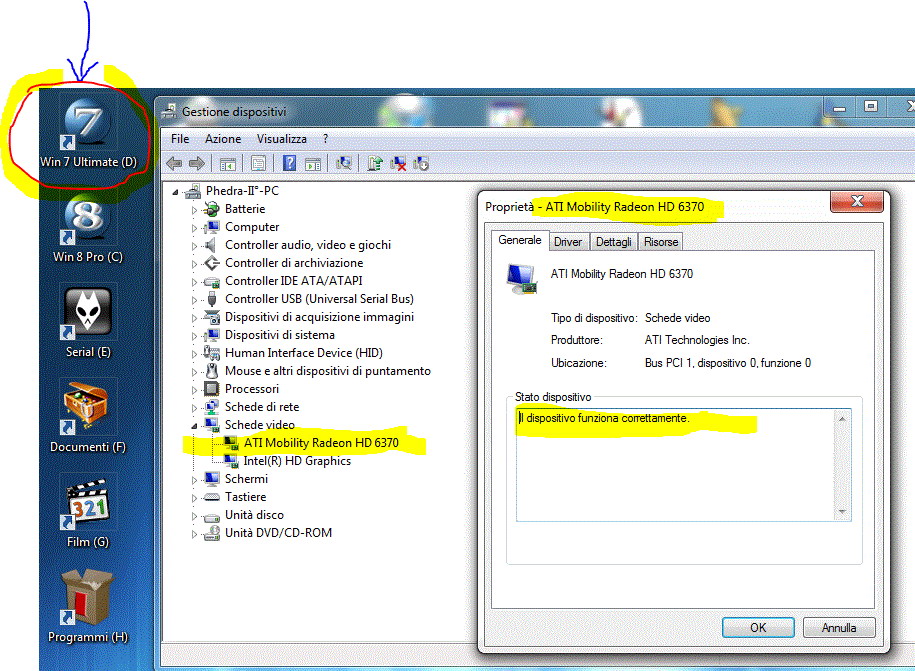
Task: Click the device icon in the Generale properties tab
Action: coord(522,279)
